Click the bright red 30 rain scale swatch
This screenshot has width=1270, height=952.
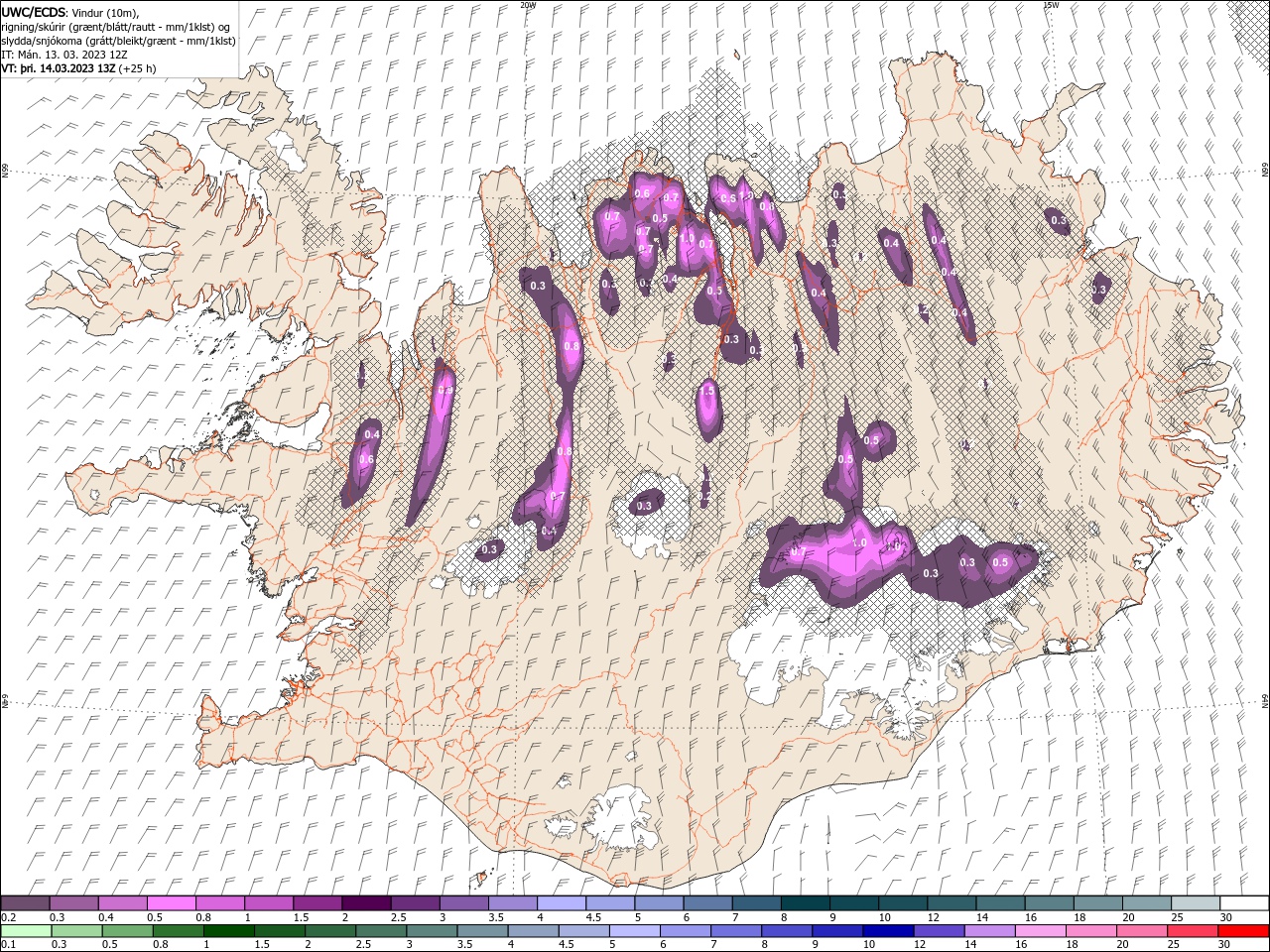[1243, 931]
